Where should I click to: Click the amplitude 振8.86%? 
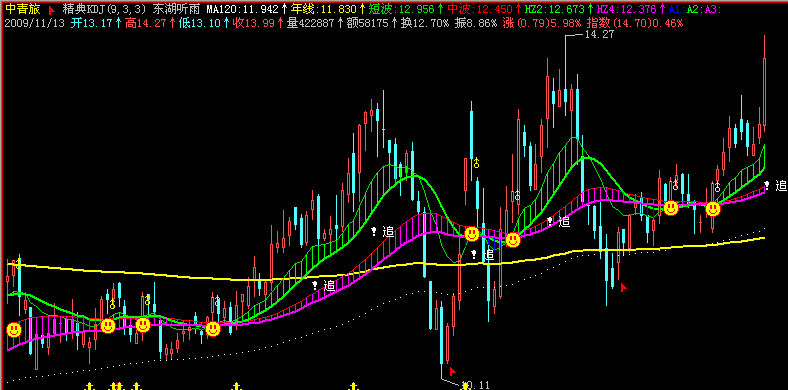(476, 23)
